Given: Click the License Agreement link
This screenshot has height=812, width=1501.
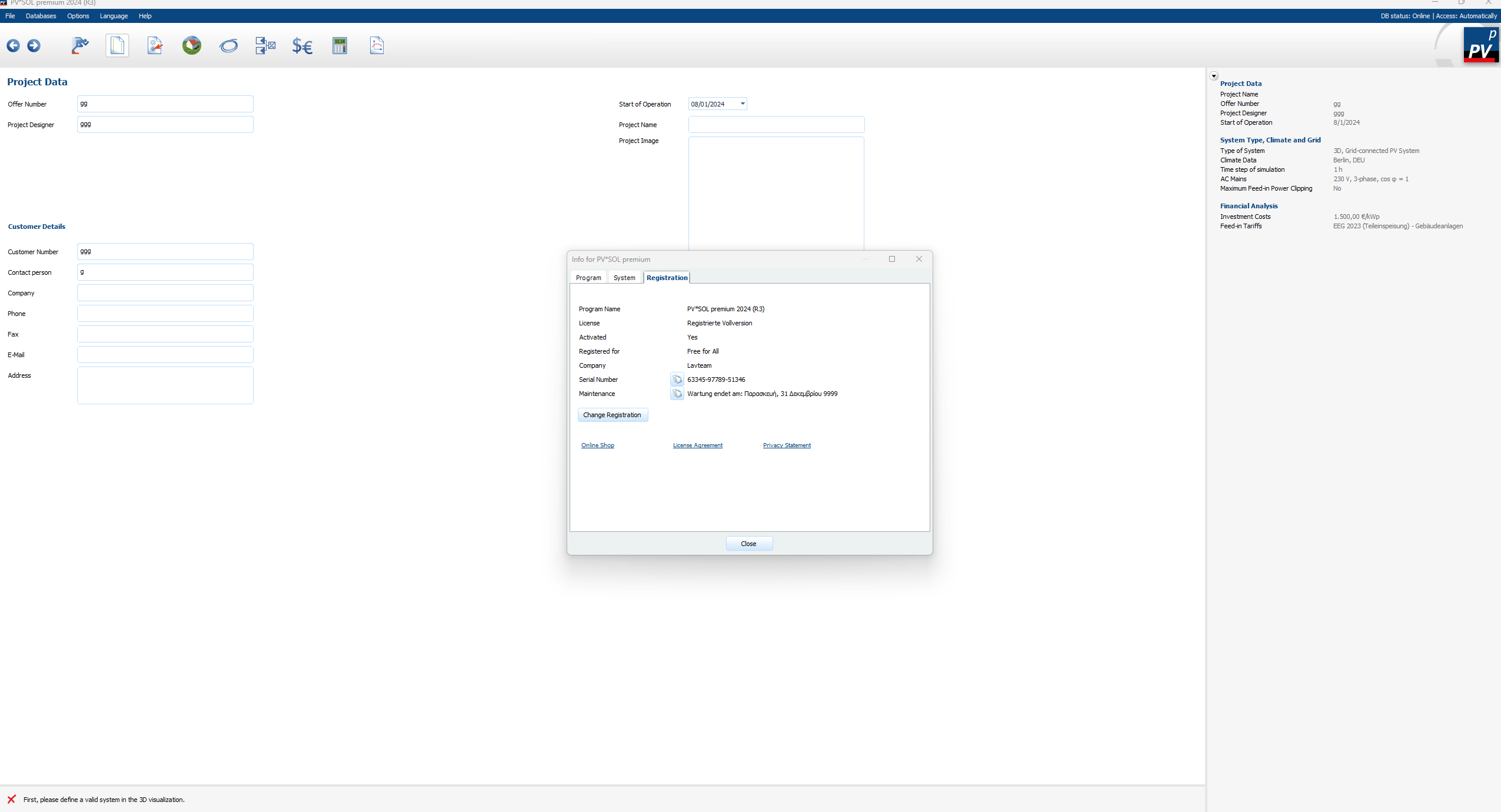Looking at the screenshot, I should 697,444.
